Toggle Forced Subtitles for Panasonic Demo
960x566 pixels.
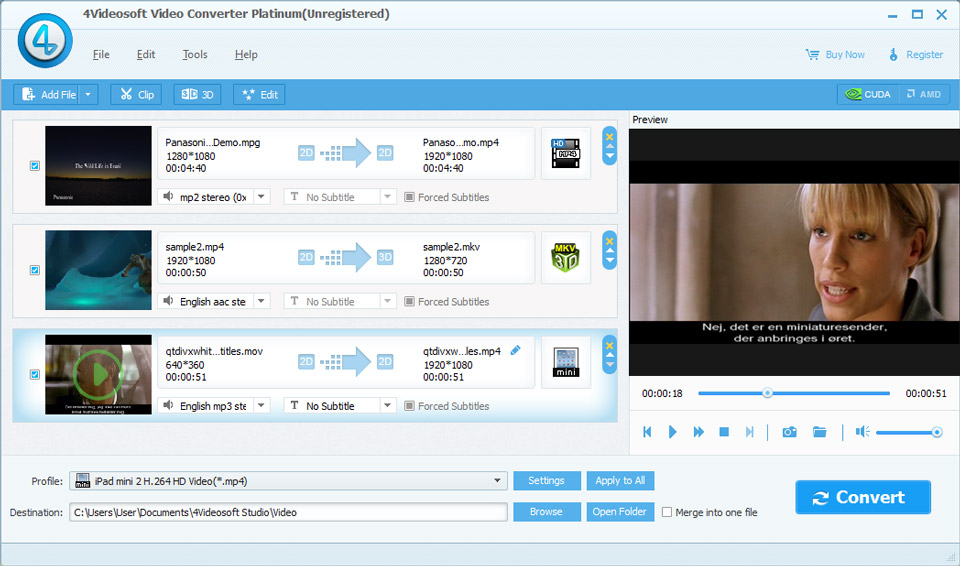click(409, 197)
